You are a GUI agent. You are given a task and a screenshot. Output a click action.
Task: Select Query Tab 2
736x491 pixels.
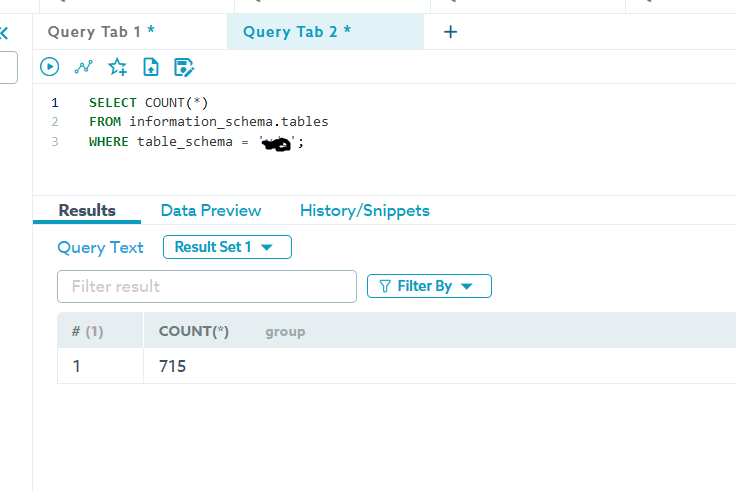pyautogui.click(x=297, y=32)
